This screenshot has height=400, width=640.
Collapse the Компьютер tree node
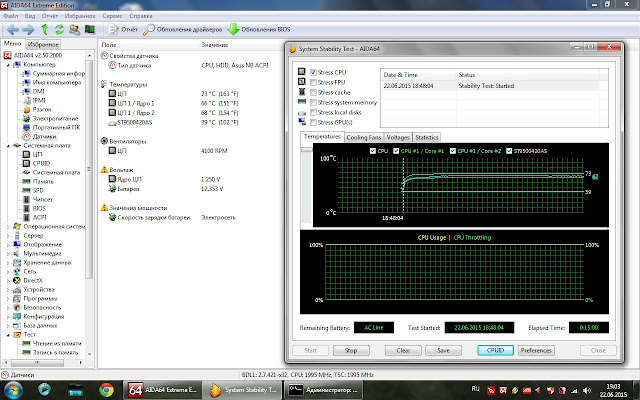click(x=8, y=64)
